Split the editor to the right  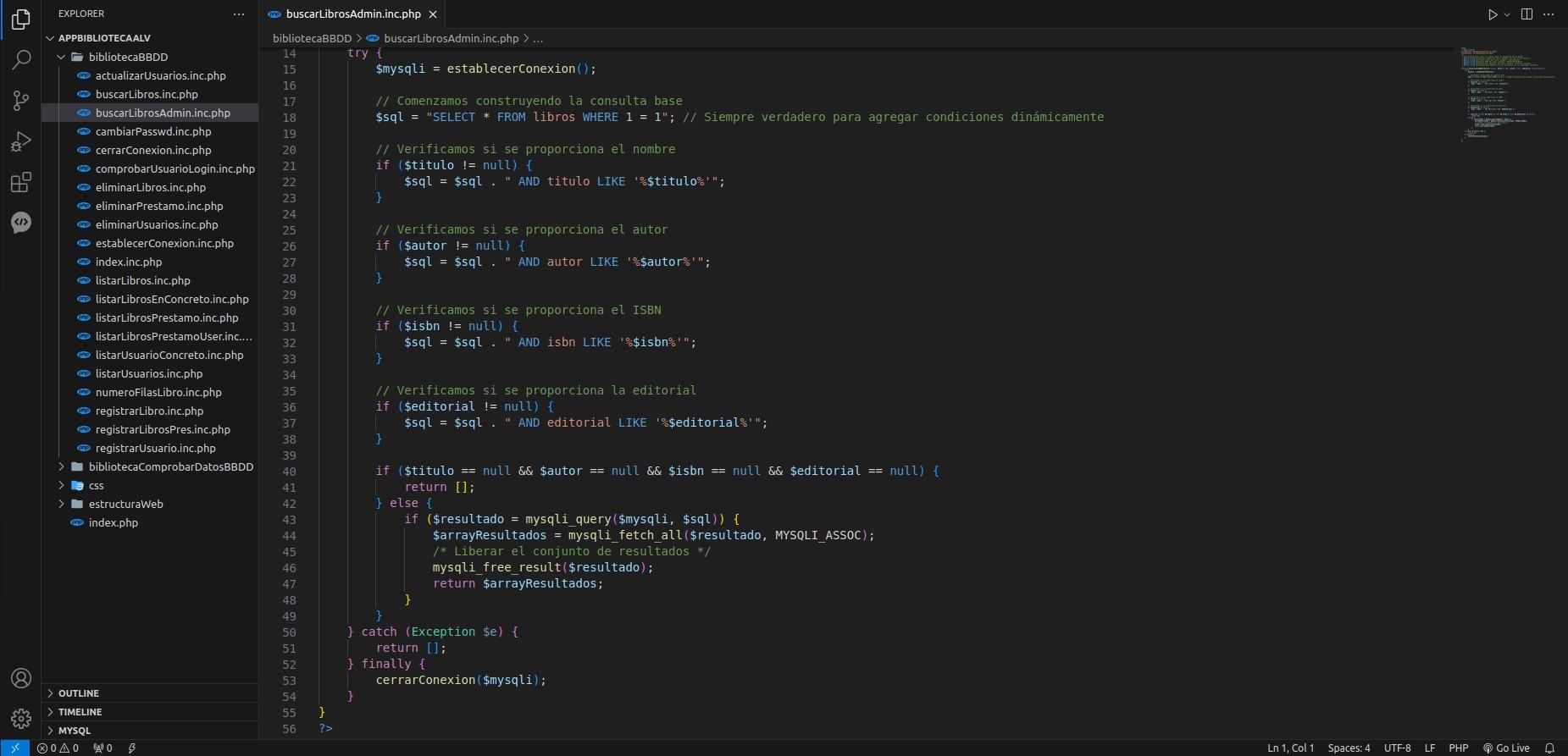(x=1526, y=14)
